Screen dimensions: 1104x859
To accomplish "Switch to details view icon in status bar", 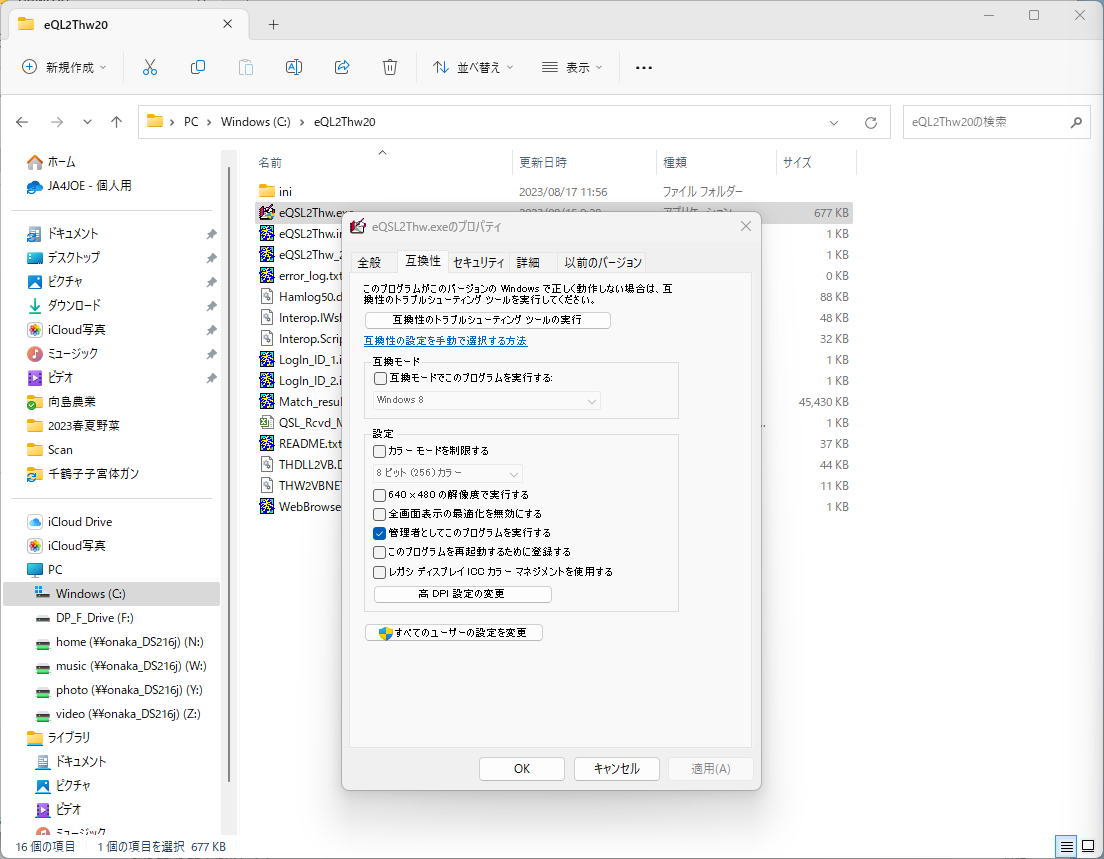I will click(1067, 846).
